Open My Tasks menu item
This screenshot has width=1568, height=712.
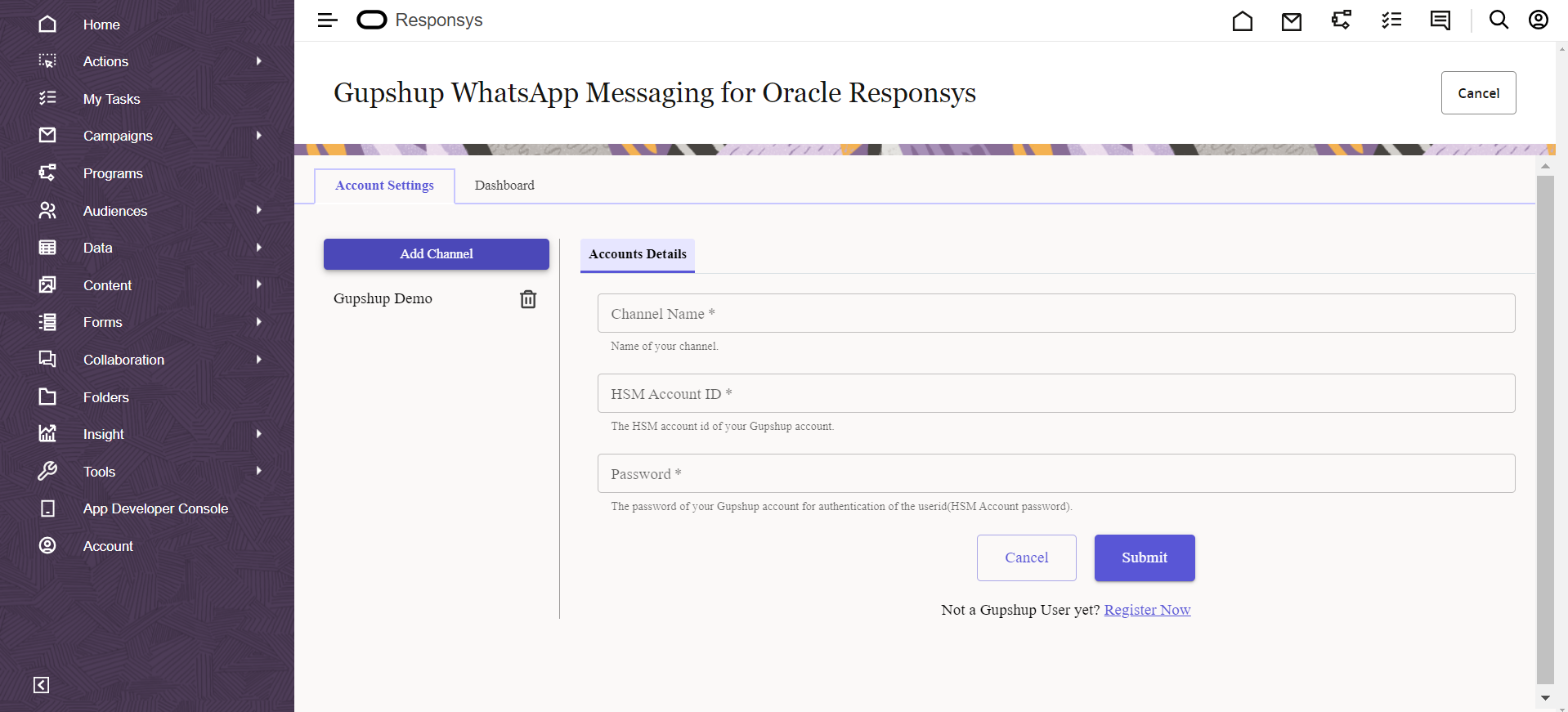click(x=112, y=99)
